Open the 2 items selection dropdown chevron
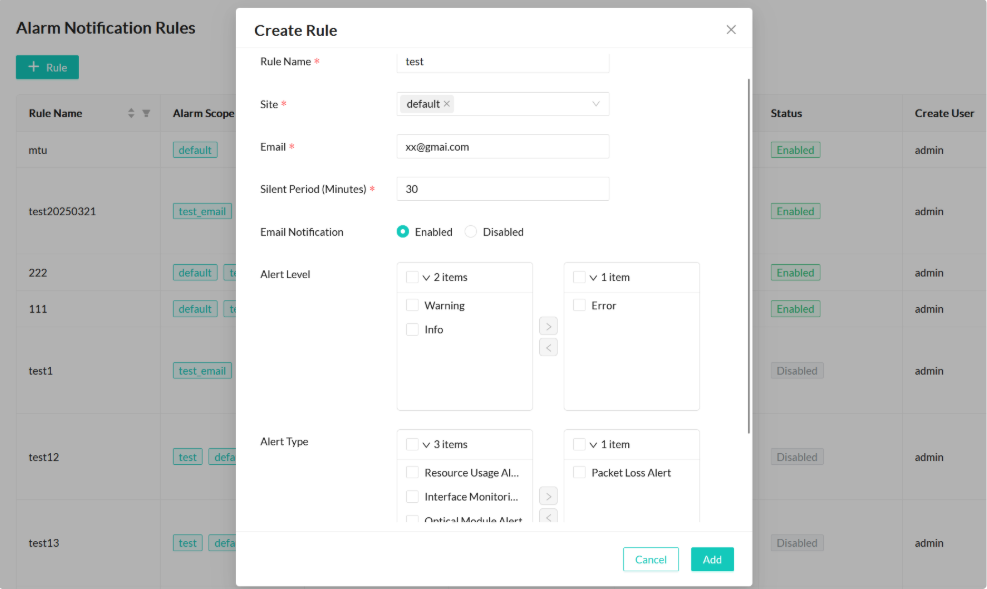 point(426,278)
